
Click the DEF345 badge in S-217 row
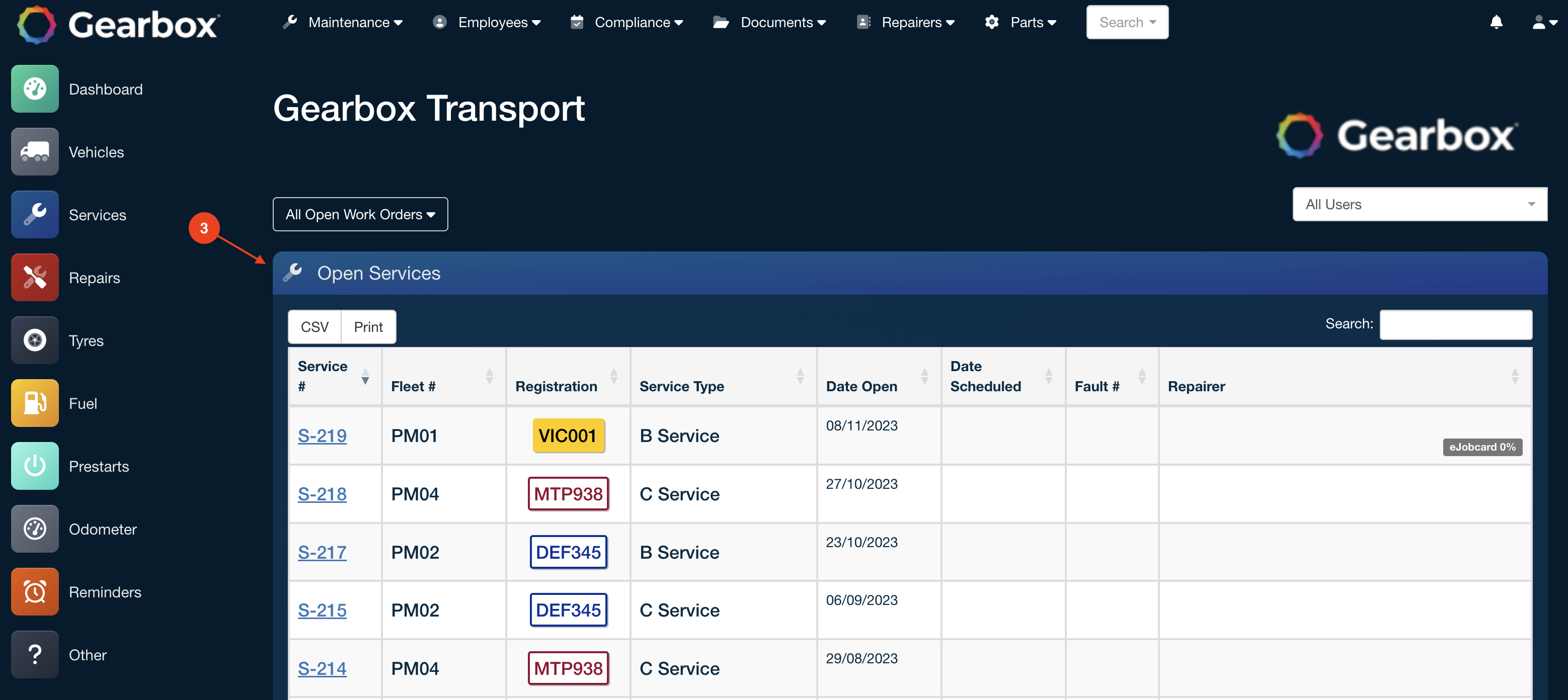[568, 552]
